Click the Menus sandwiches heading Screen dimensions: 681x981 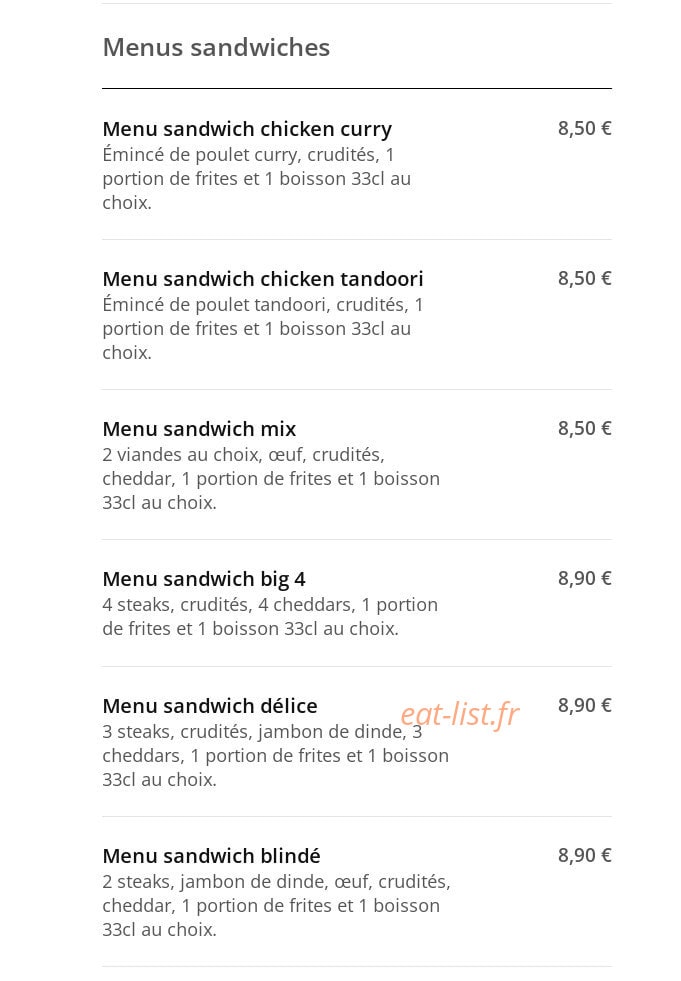(216, 48)
